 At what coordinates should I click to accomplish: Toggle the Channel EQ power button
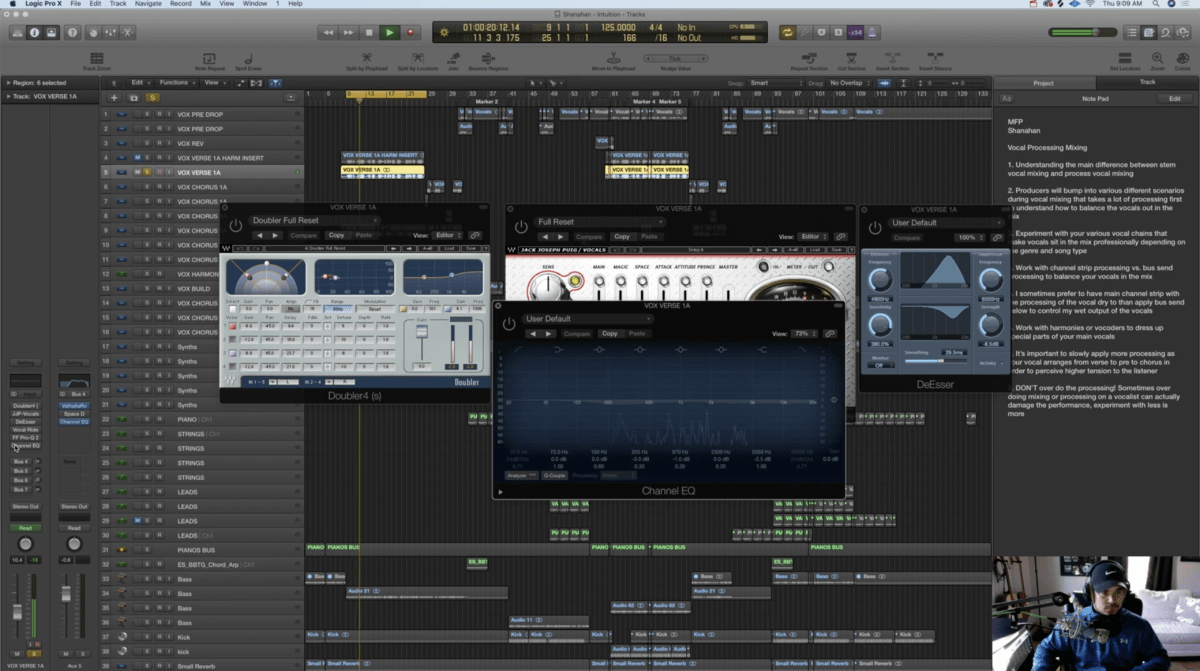[x=509, y=324]
